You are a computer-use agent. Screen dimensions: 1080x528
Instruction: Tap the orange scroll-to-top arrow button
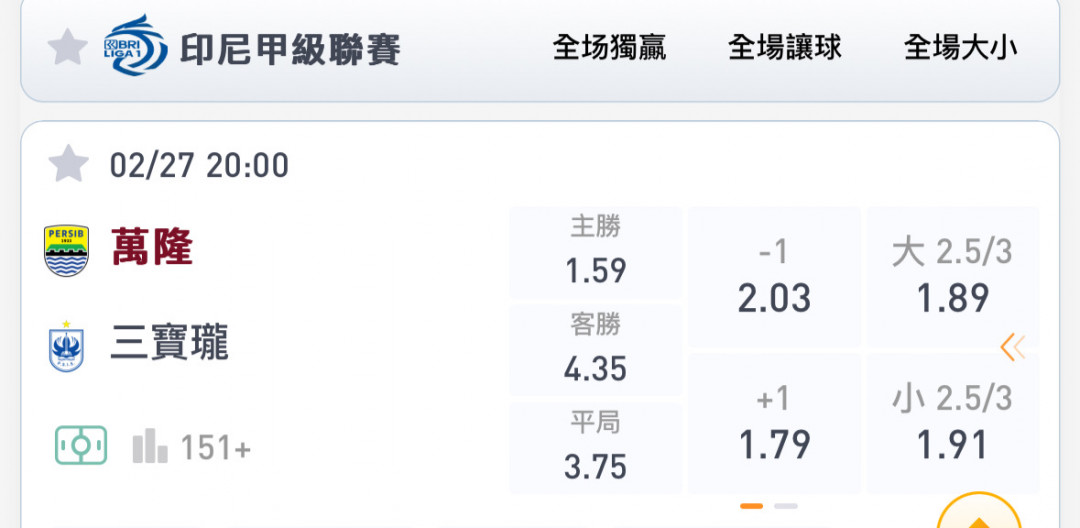[979, 511]
